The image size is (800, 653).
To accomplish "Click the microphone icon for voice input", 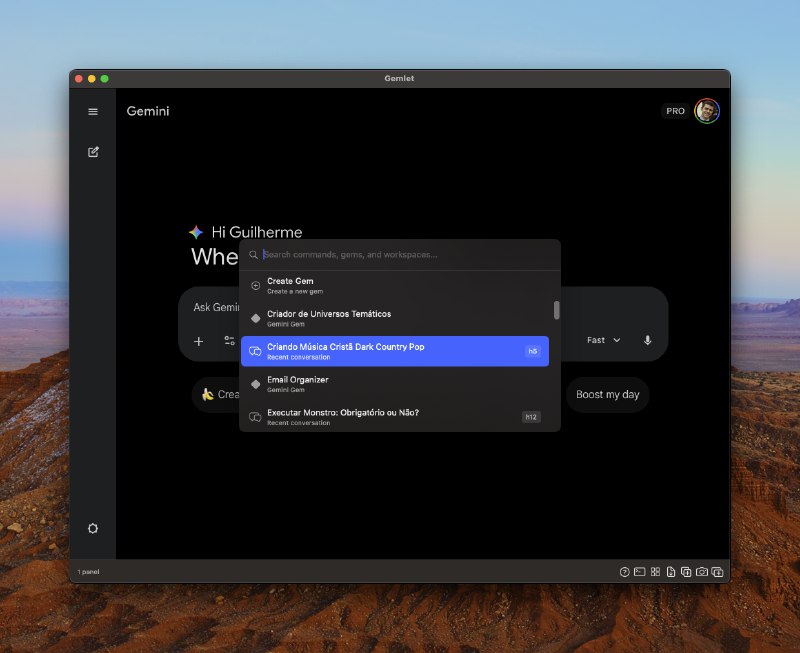I will coord(647,341).
